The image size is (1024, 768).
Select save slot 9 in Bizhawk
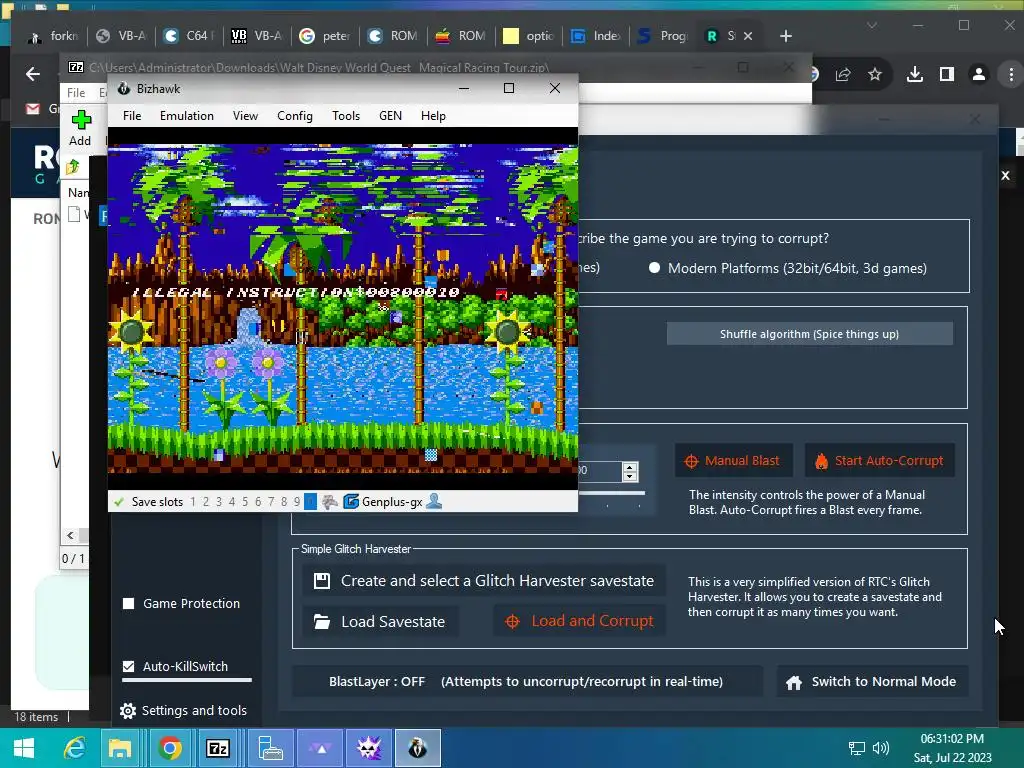[296, 502]
